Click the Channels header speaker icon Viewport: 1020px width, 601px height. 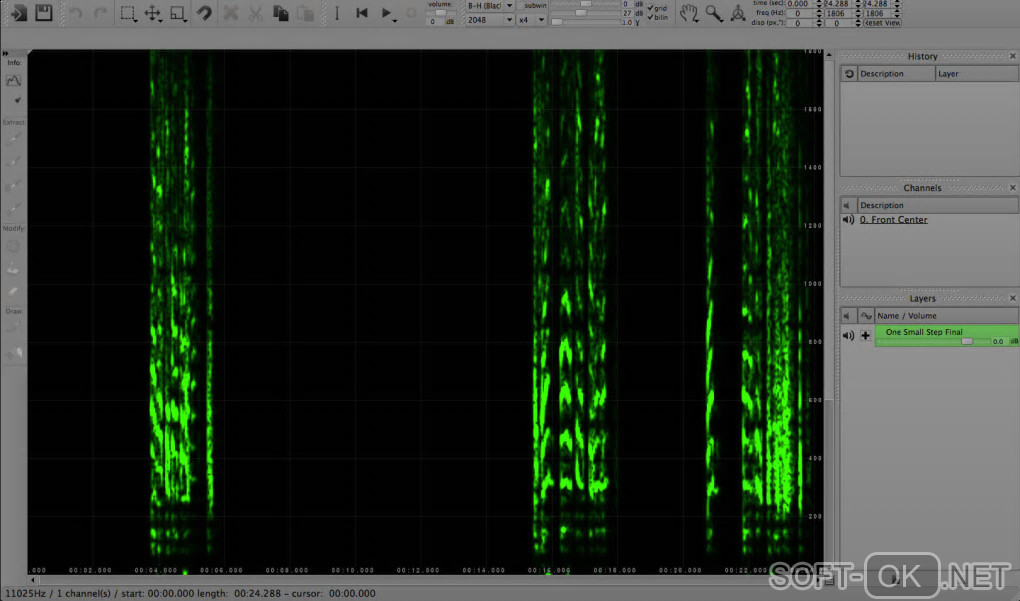tap(847, 206)
